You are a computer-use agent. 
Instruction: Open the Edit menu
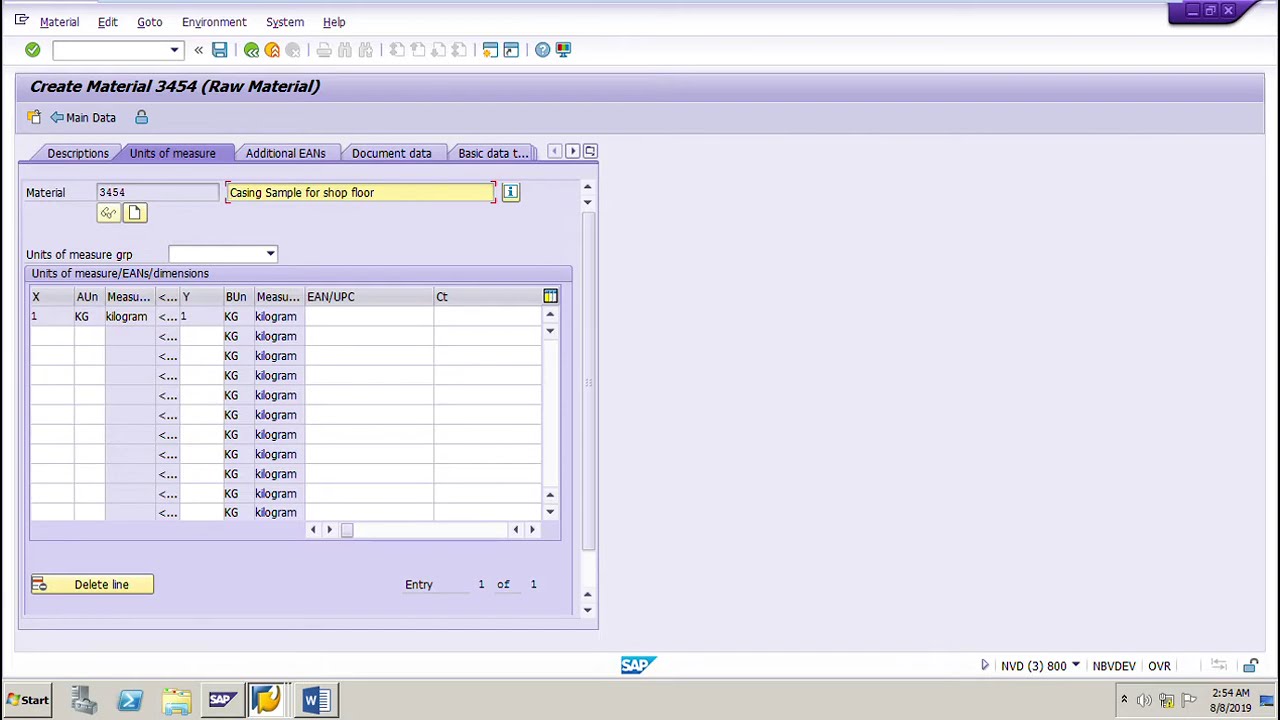pyautogui.click(x=107, y=22)
